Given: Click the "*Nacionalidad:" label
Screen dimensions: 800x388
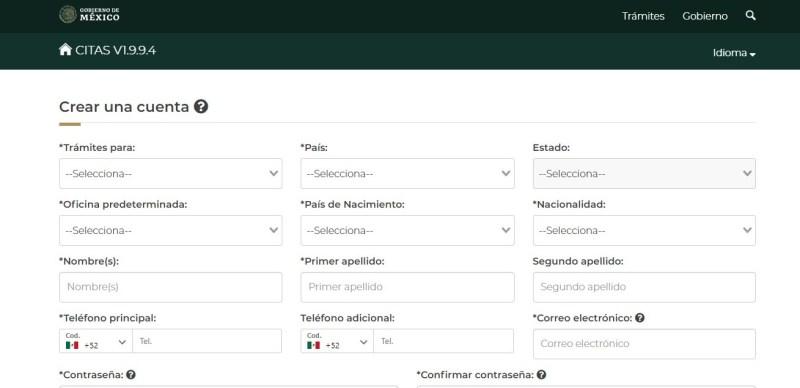Looking at the screenshot, I should click(569, 204).
